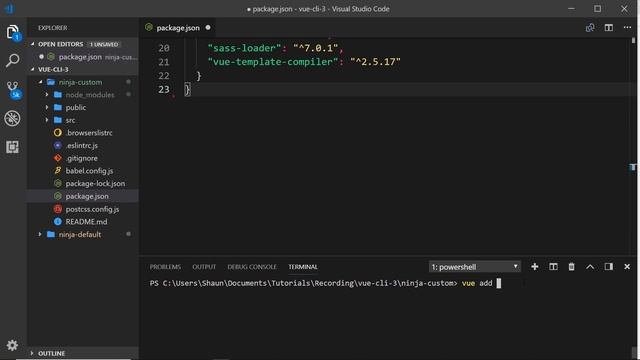
Task: Close the terminal panel
Action: pos(627,267)
